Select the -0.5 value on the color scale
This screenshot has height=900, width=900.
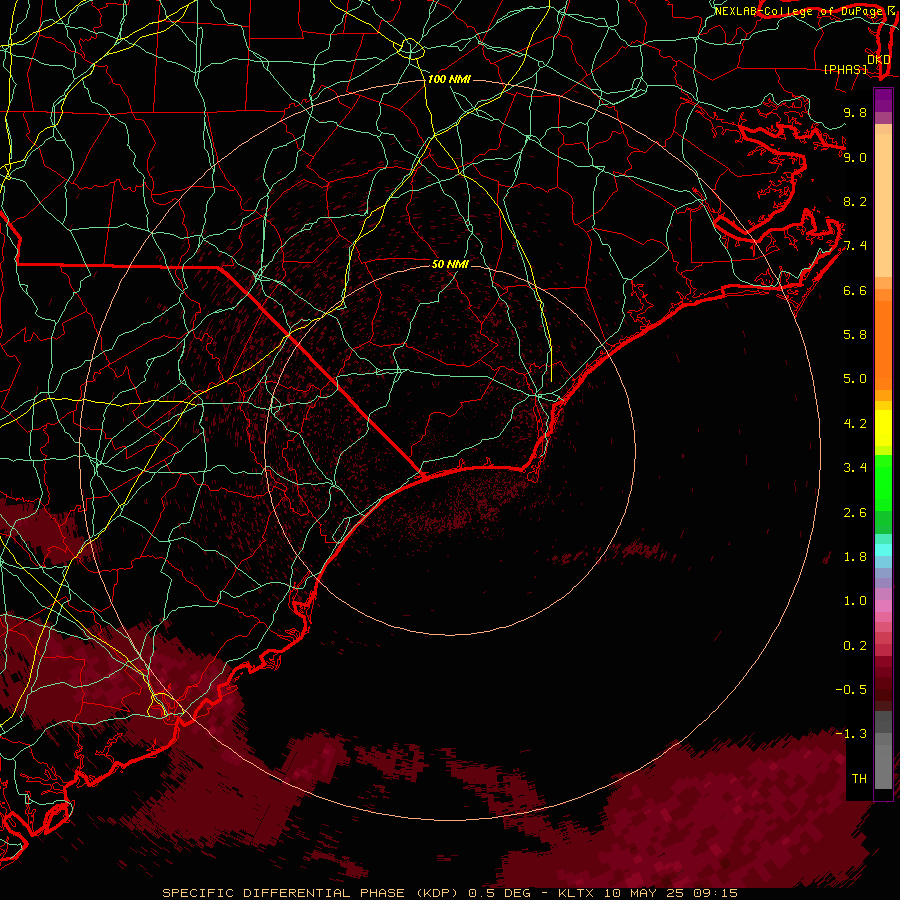tap(851, 690)
